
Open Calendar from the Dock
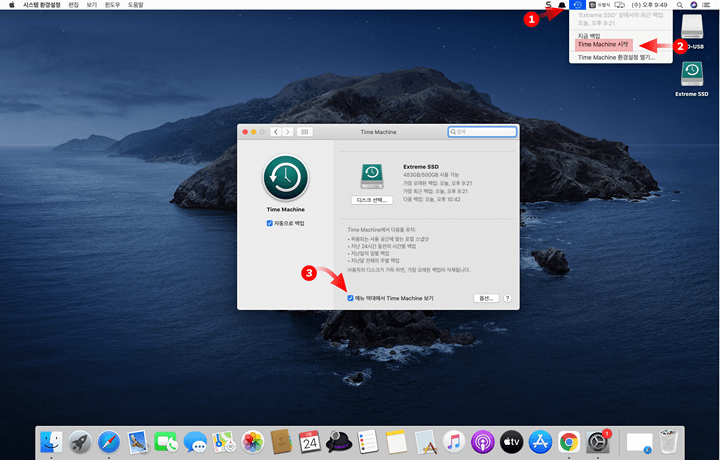point(310,442)
